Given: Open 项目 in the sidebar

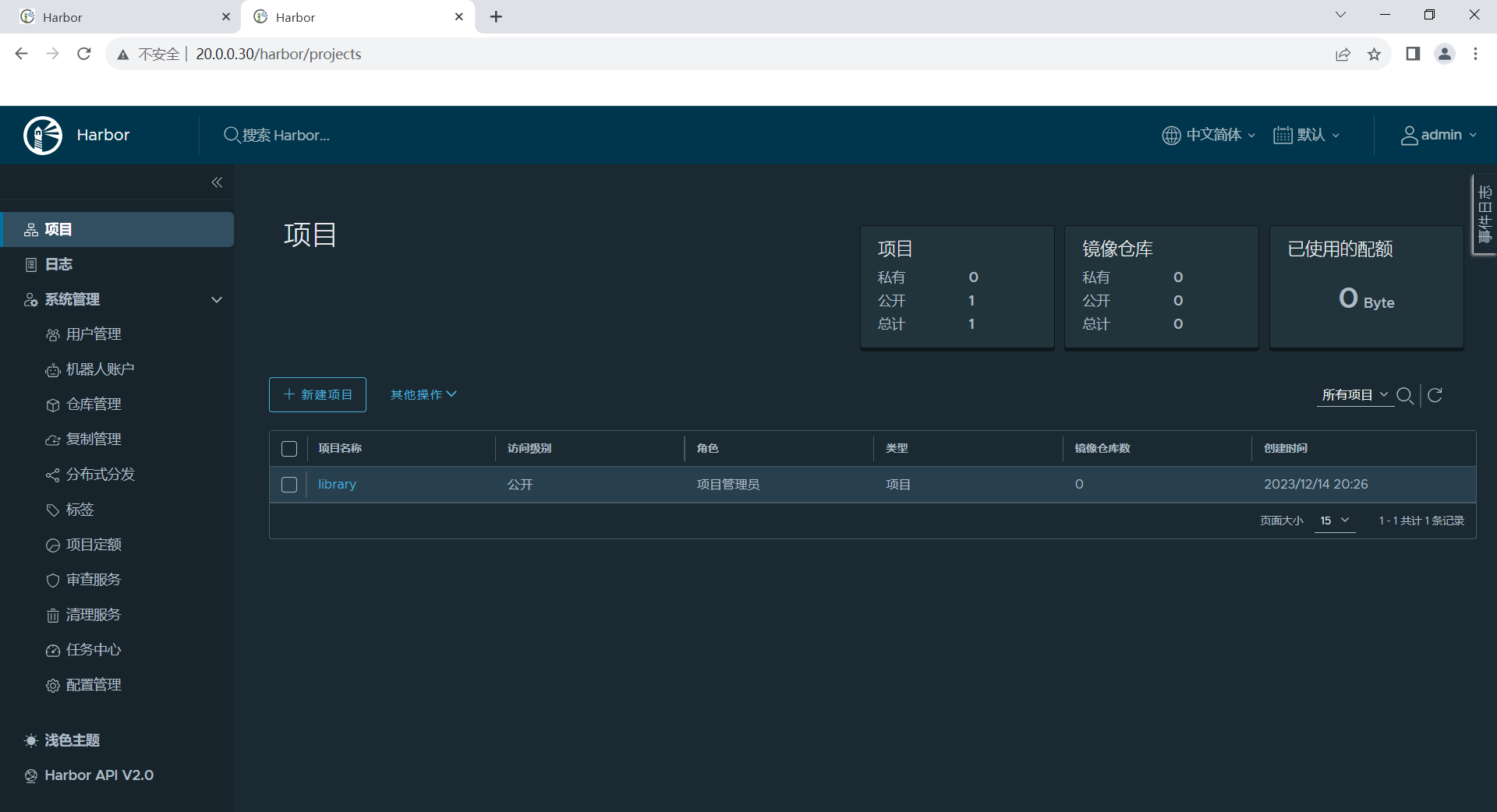Looking at the screenshot, I should click(x=117, y=229).
